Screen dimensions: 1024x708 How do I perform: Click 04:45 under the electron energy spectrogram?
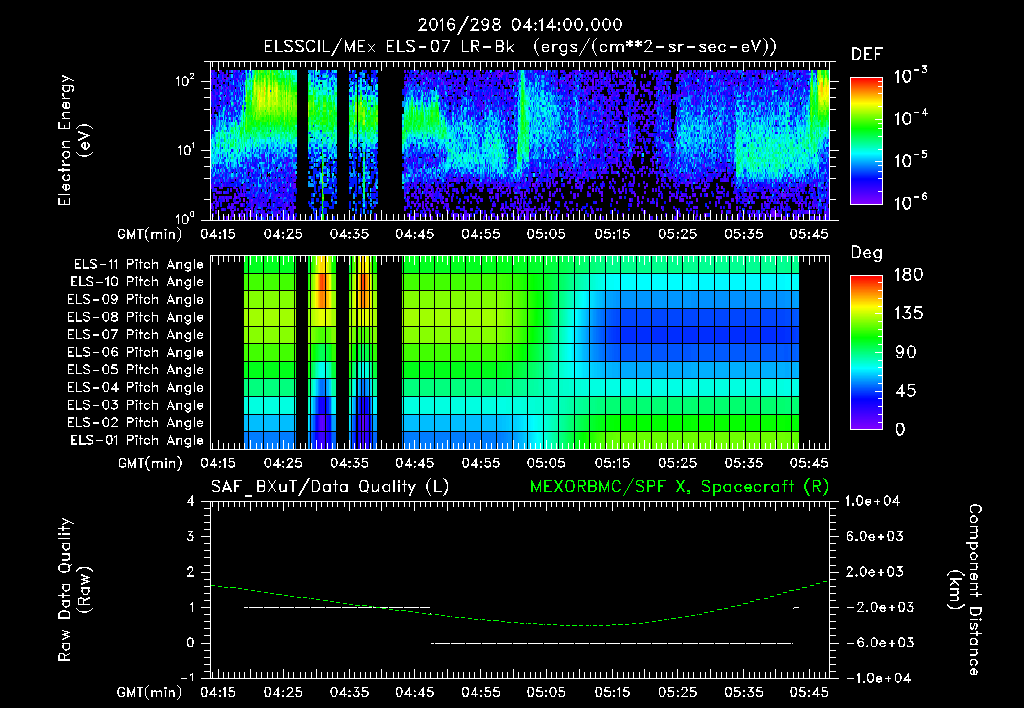415,234
